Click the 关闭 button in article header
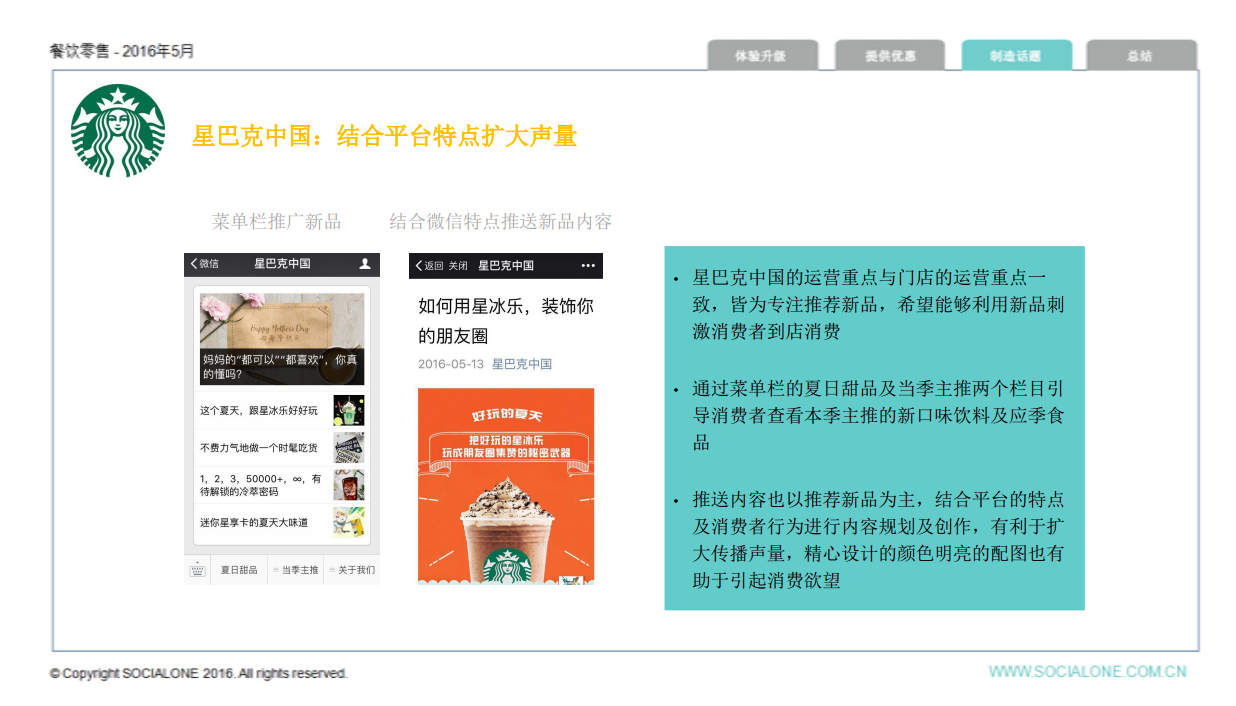 point(458,266)
